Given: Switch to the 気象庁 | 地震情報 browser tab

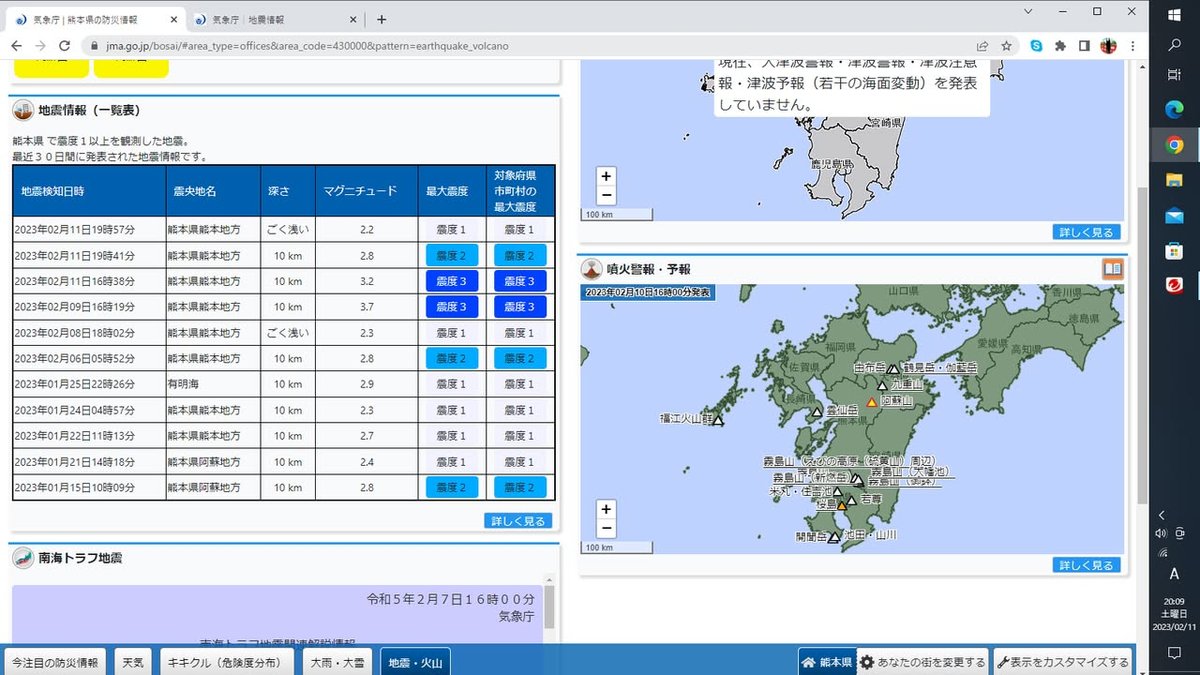Looking at the screenshot, I should coord(261,19).
